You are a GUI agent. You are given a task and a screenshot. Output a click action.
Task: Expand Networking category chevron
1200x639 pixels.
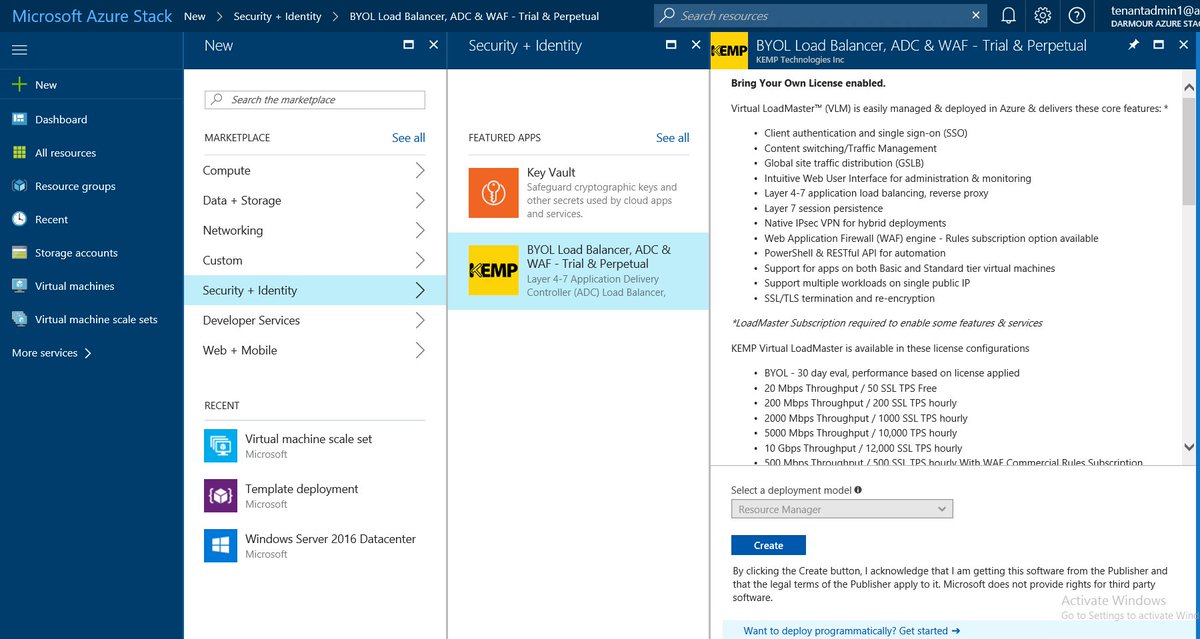pos(420,231)
